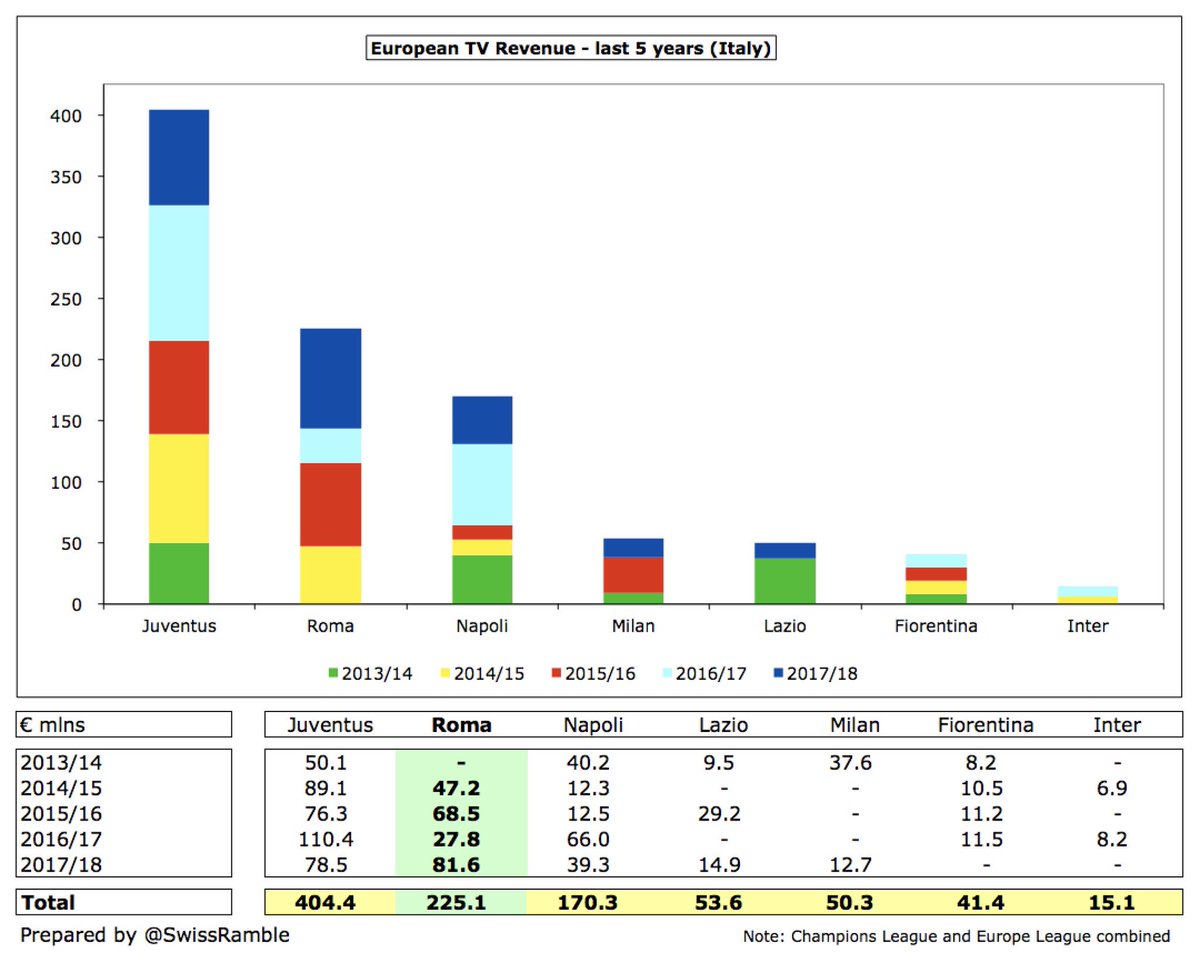Image resolution: width=1200 pixels, height=953 pixels.
Task: Click the red segment of Roma bar
Action: click(x=330, y=504)
